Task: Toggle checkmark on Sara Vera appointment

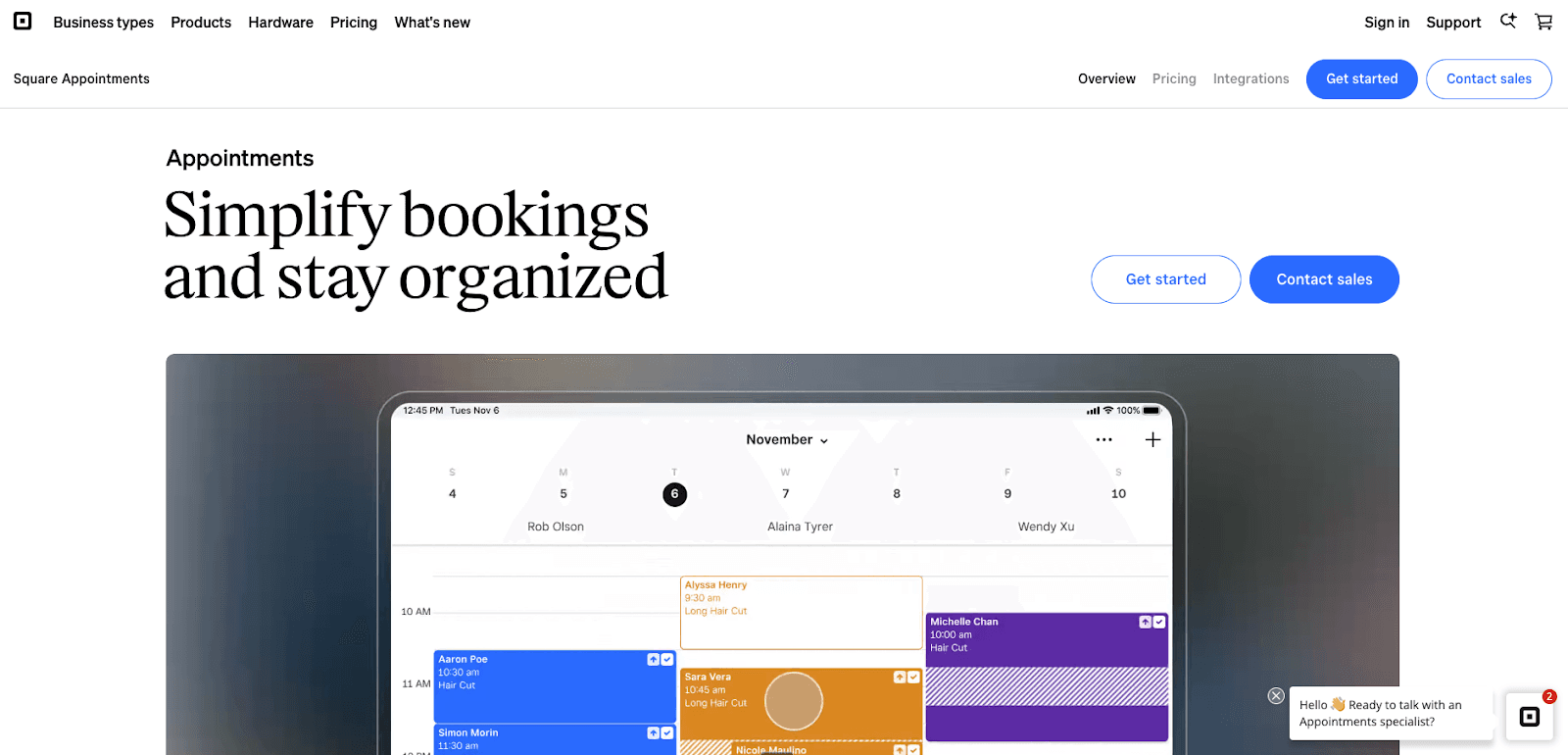Action: click(913, 678)
